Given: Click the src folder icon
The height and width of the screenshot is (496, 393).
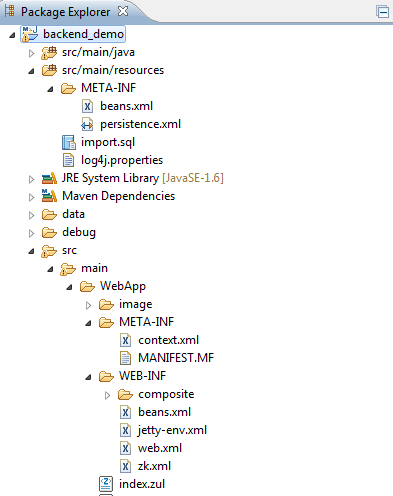Looking at the screenshot, I should coord(49,251).
